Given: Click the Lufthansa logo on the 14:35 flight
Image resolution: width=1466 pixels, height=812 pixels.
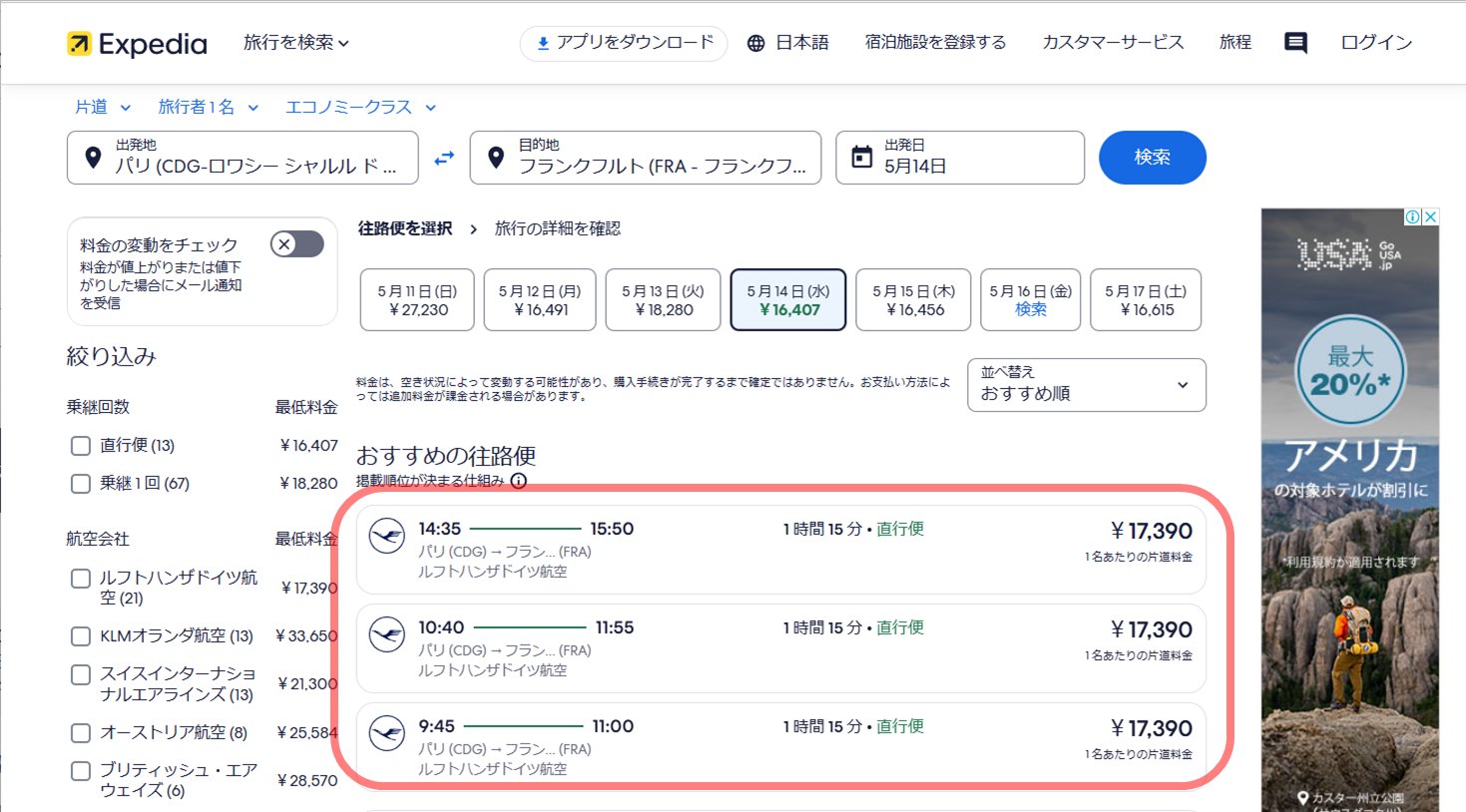Looking at the screenshot, I should click(x=387, y=537).
